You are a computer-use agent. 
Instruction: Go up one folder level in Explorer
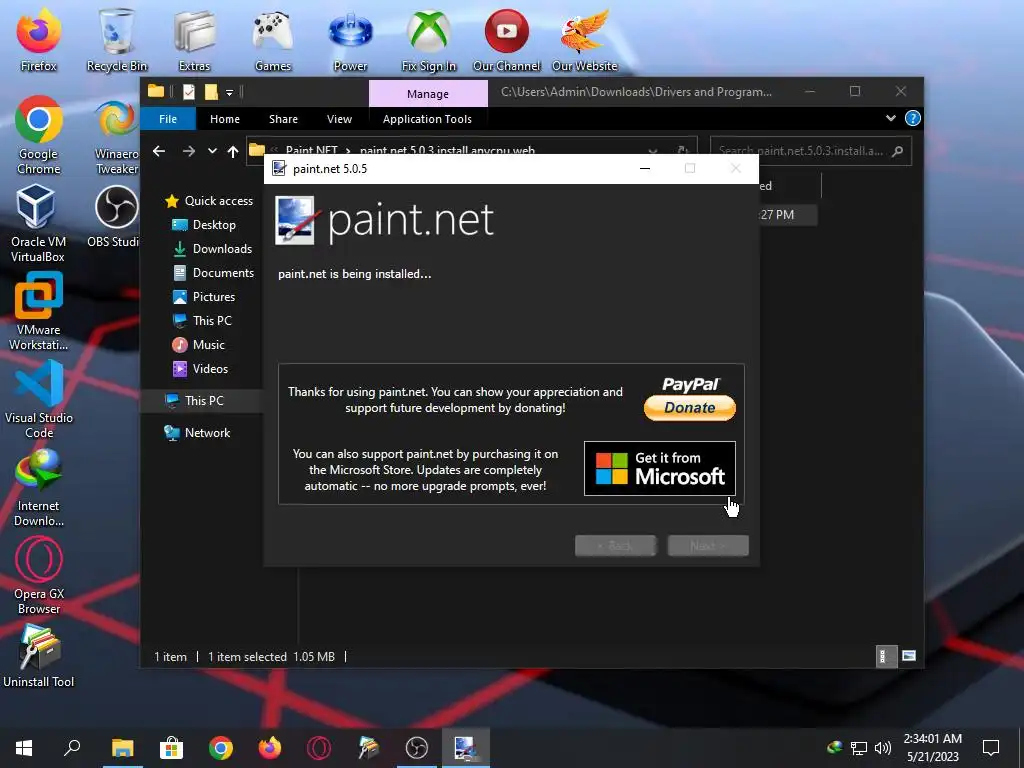[x=233, y=151]
